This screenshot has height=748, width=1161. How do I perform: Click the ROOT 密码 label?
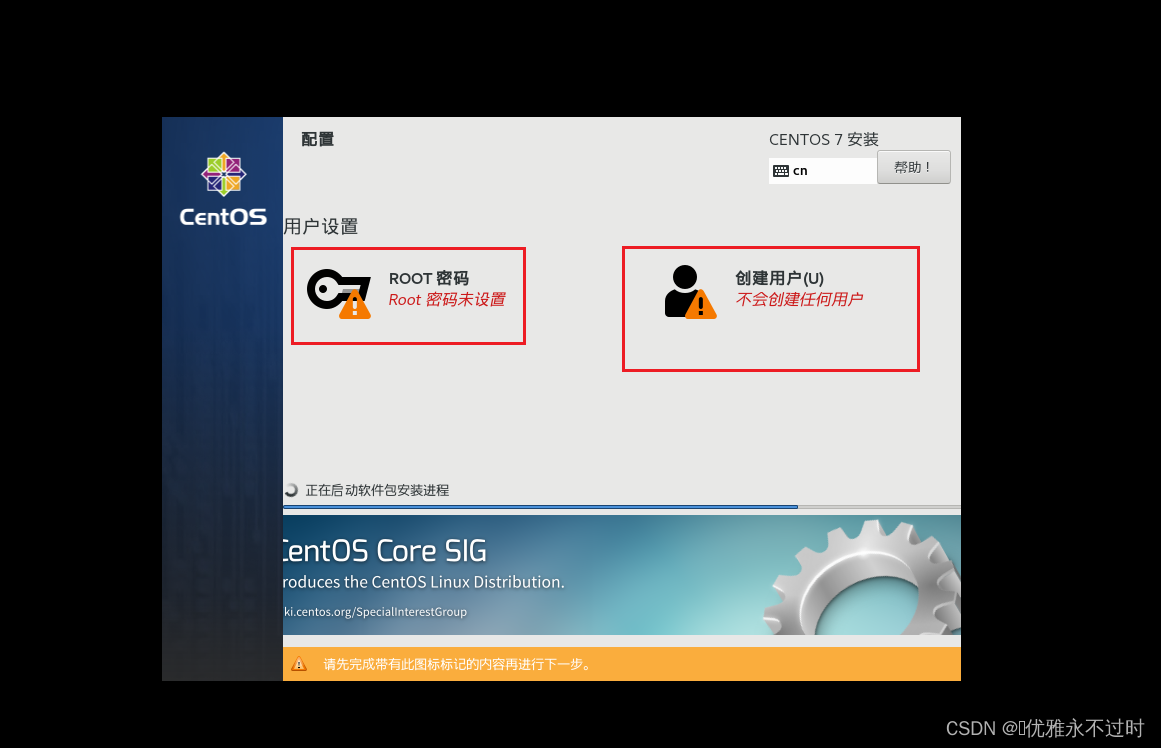point(429,278)
